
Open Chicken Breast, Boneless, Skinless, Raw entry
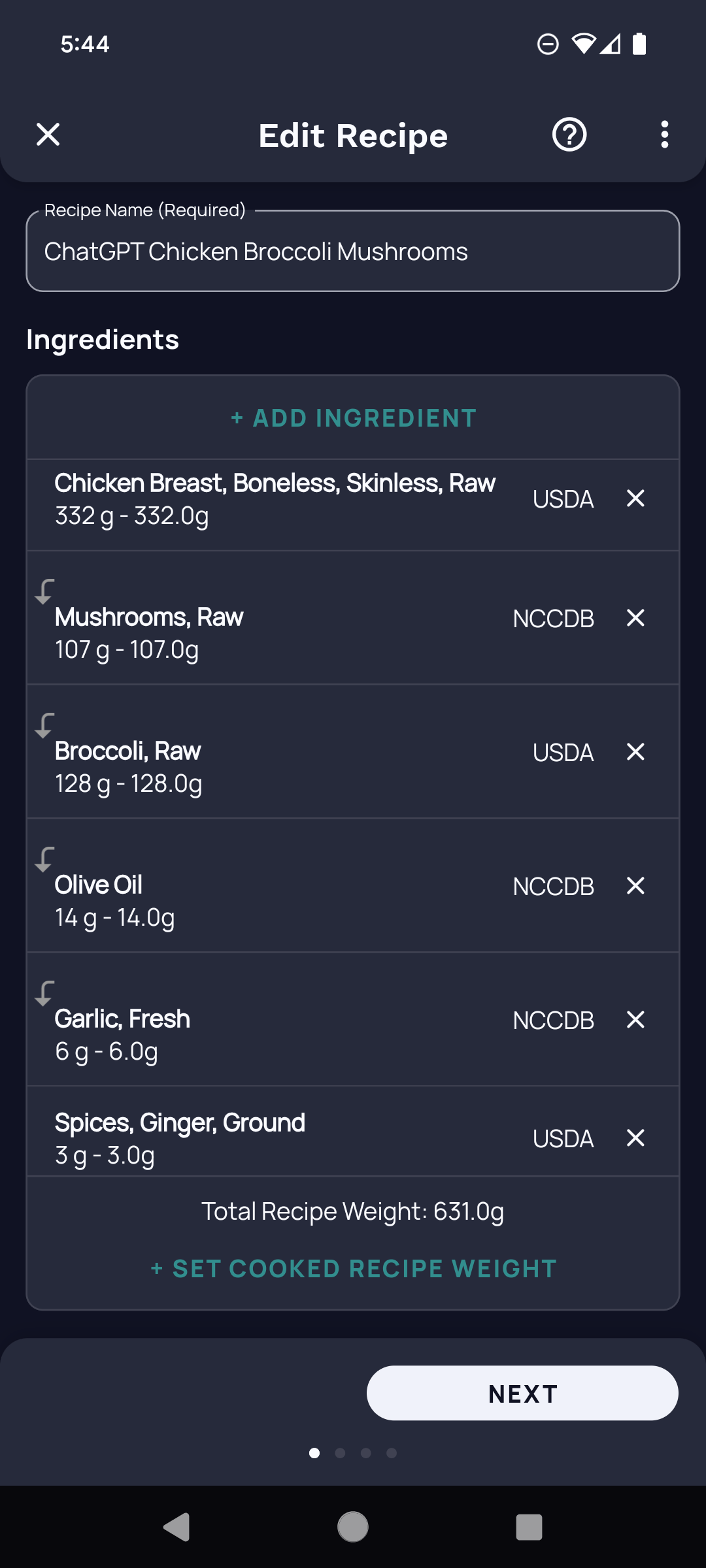[275, 500]
